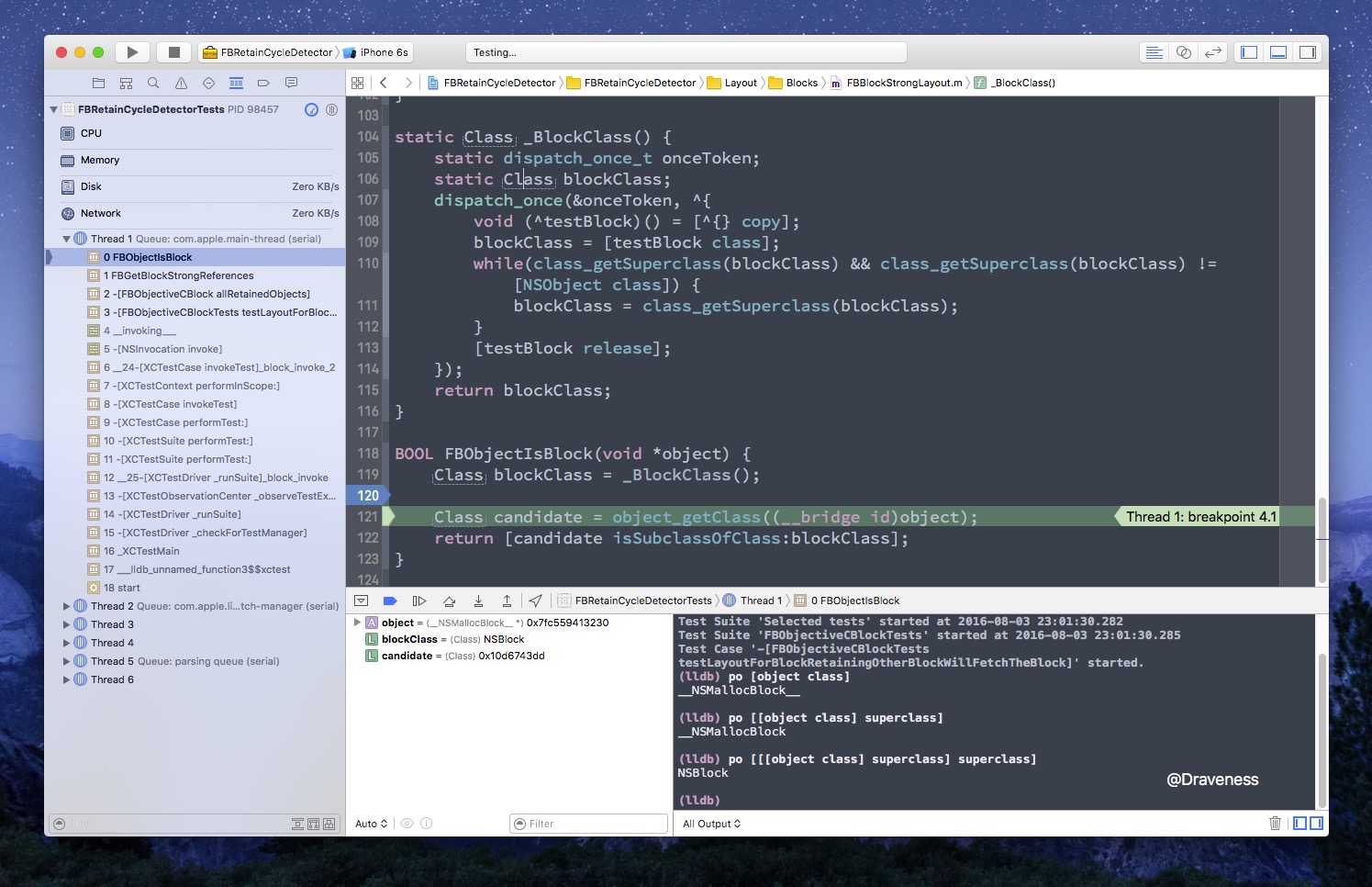This screenshot has height=887, width=1372.
Task: Toggle the Debug area visibility
Action: (x=1278, y=52)
